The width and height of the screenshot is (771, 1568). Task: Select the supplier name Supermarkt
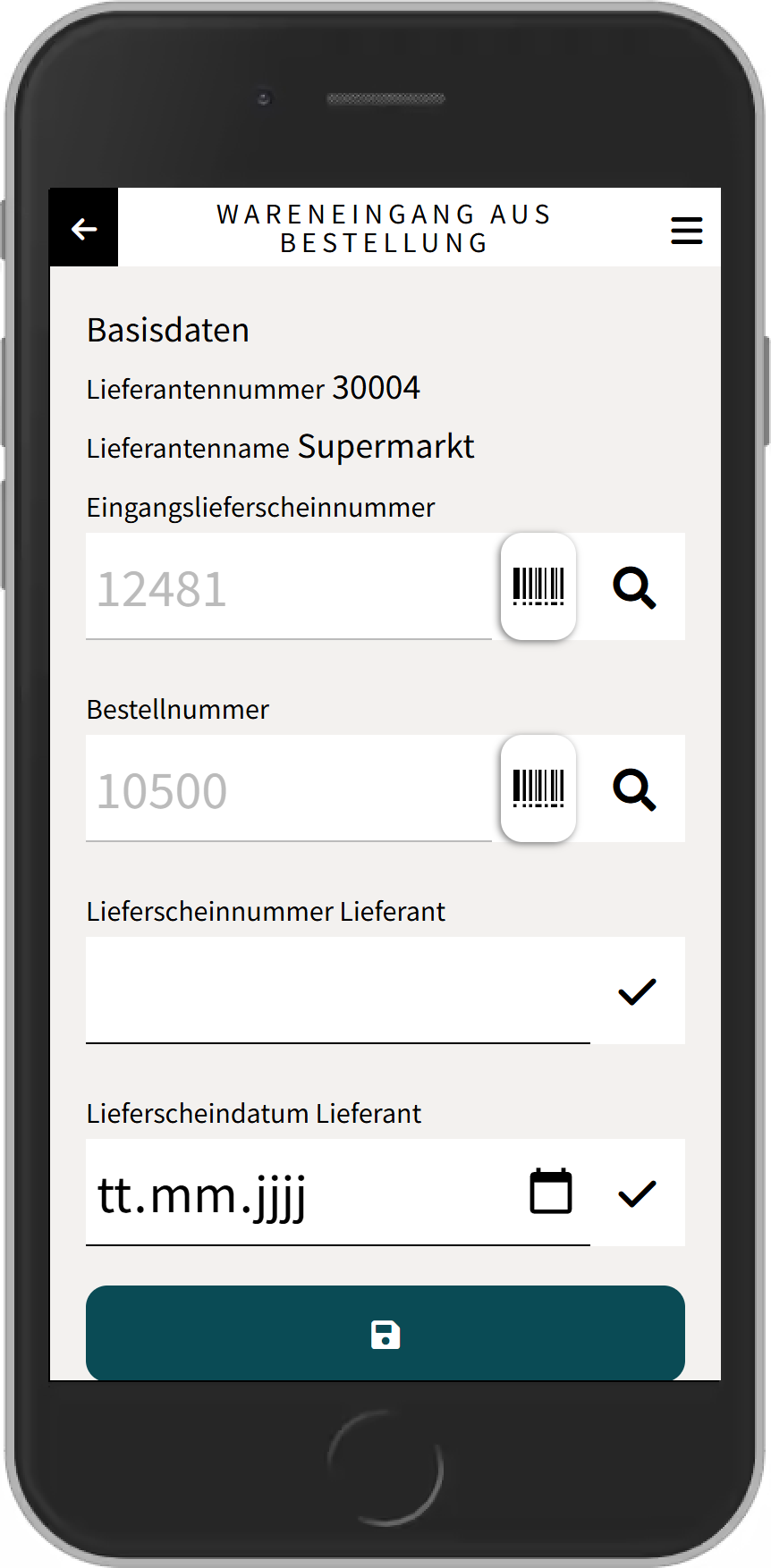tap(385, 446)
